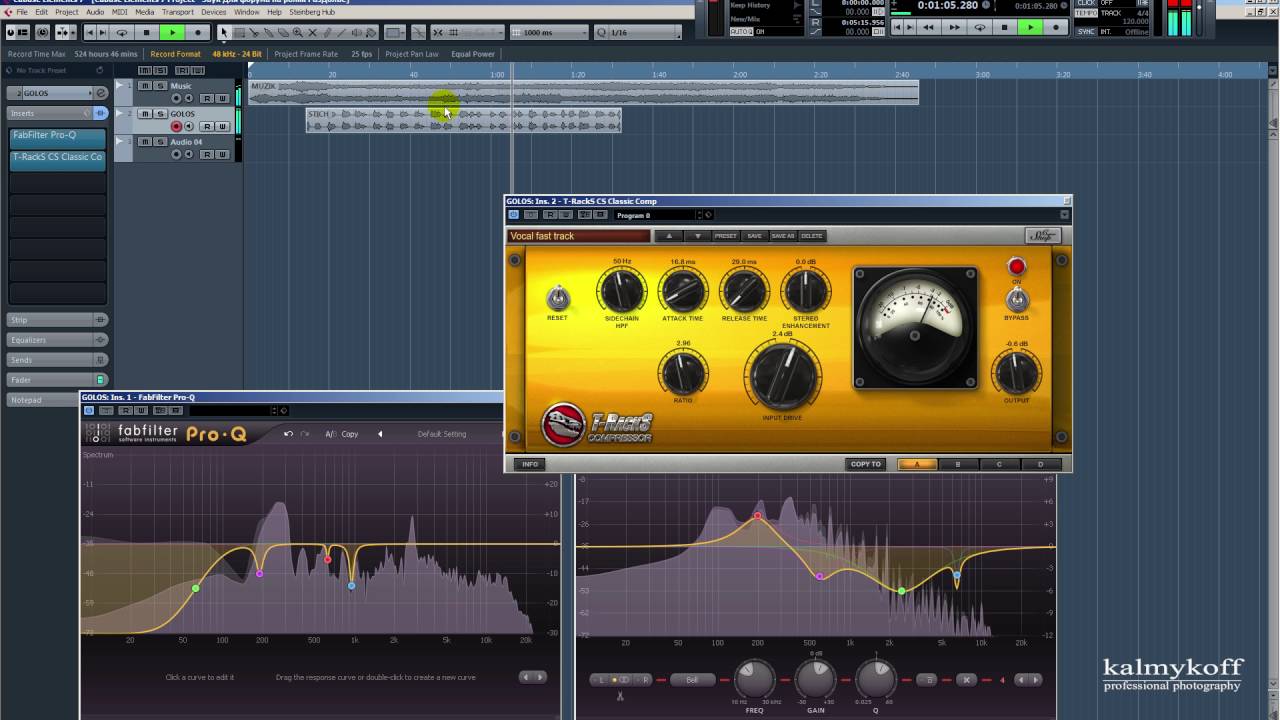Select the arrow Object Selection tool
1280x720 pixels.
click(224, 33)
